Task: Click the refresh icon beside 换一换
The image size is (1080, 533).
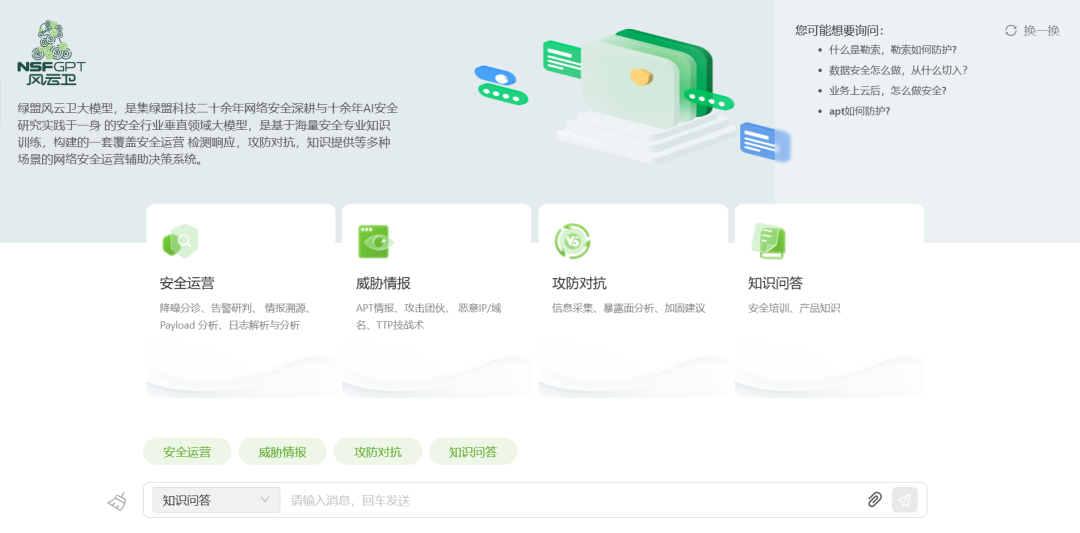Action: pyautogui.click(x=1010, y=30)
